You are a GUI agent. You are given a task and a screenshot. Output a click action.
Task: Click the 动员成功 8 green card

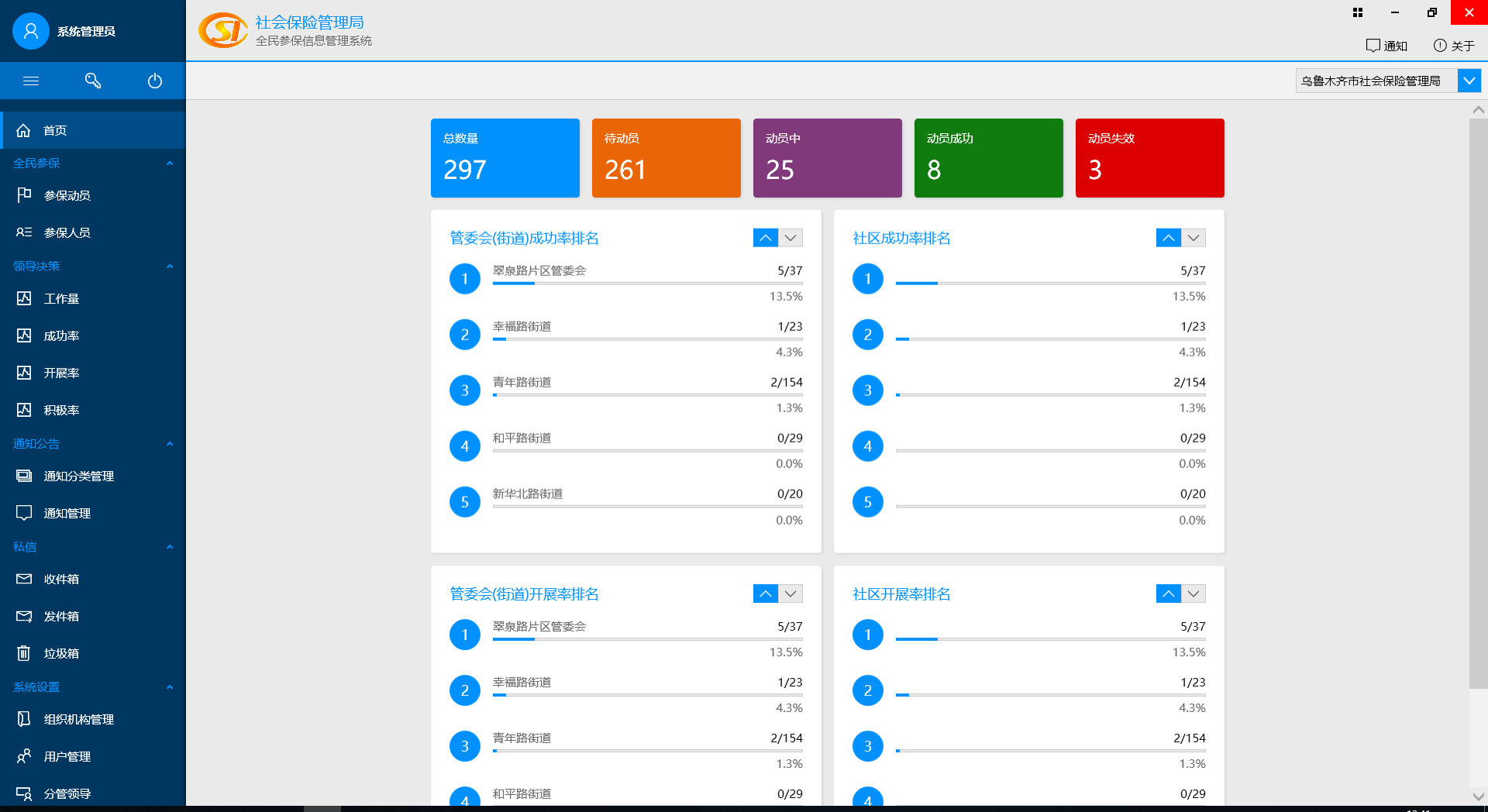tap(988, 158)
